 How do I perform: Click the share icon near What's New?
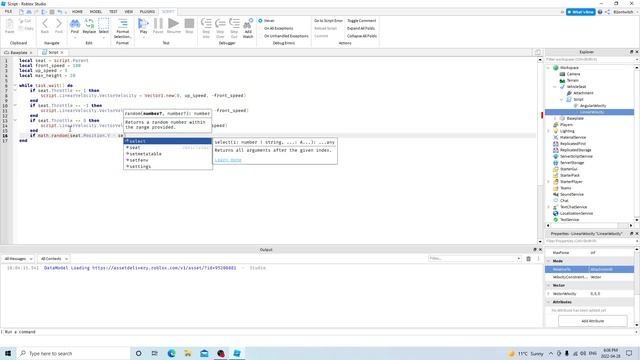pyautogui.click(x=607, y=12)
